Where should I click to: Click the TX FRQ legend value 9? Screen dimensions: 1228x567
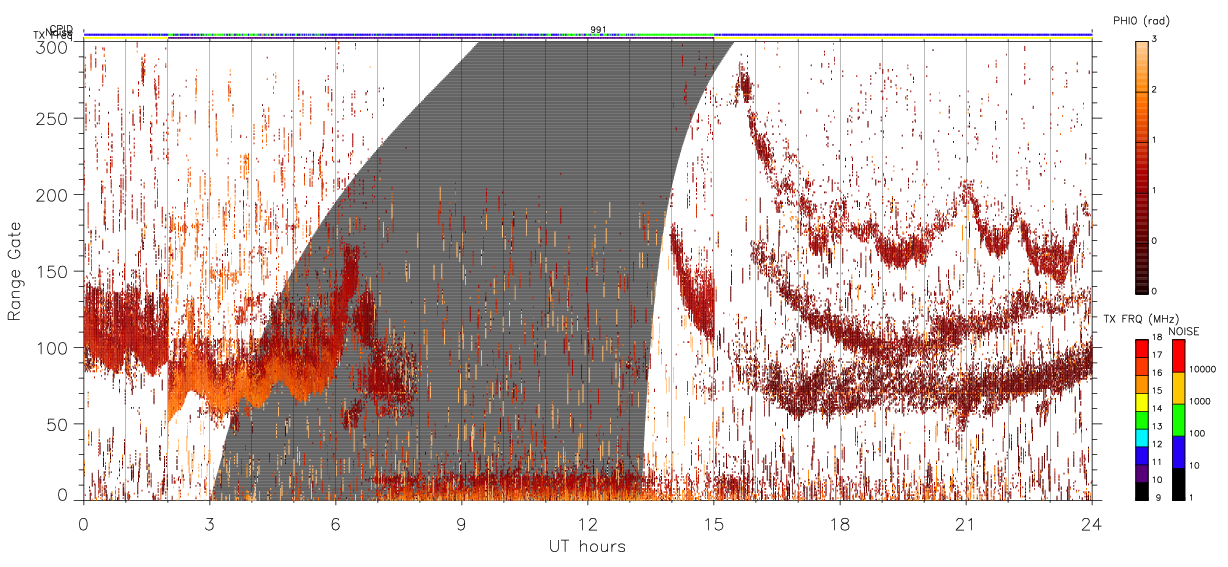tap(1157, 497)
